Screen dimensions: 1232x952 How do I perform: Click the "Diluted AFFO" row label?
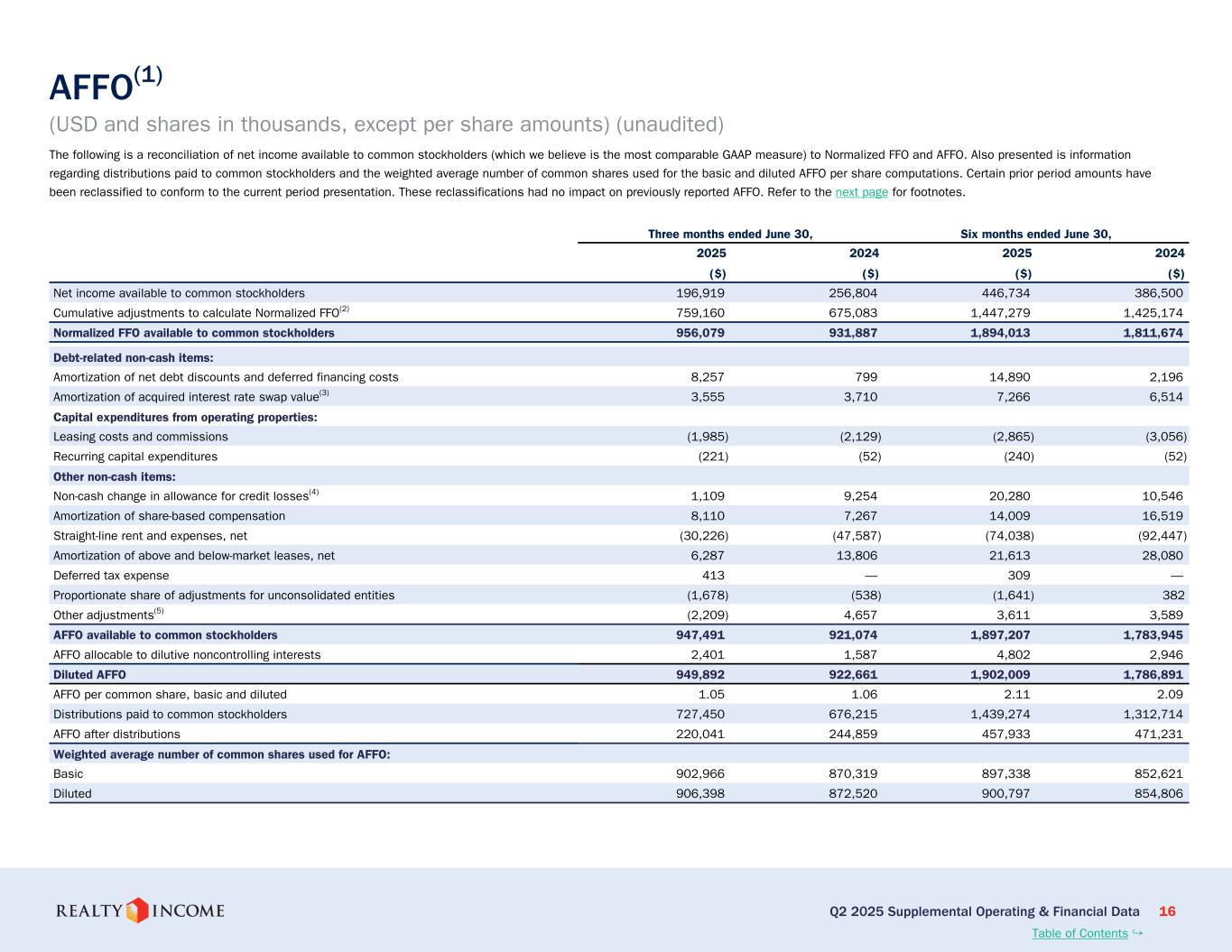pos(89,675)
